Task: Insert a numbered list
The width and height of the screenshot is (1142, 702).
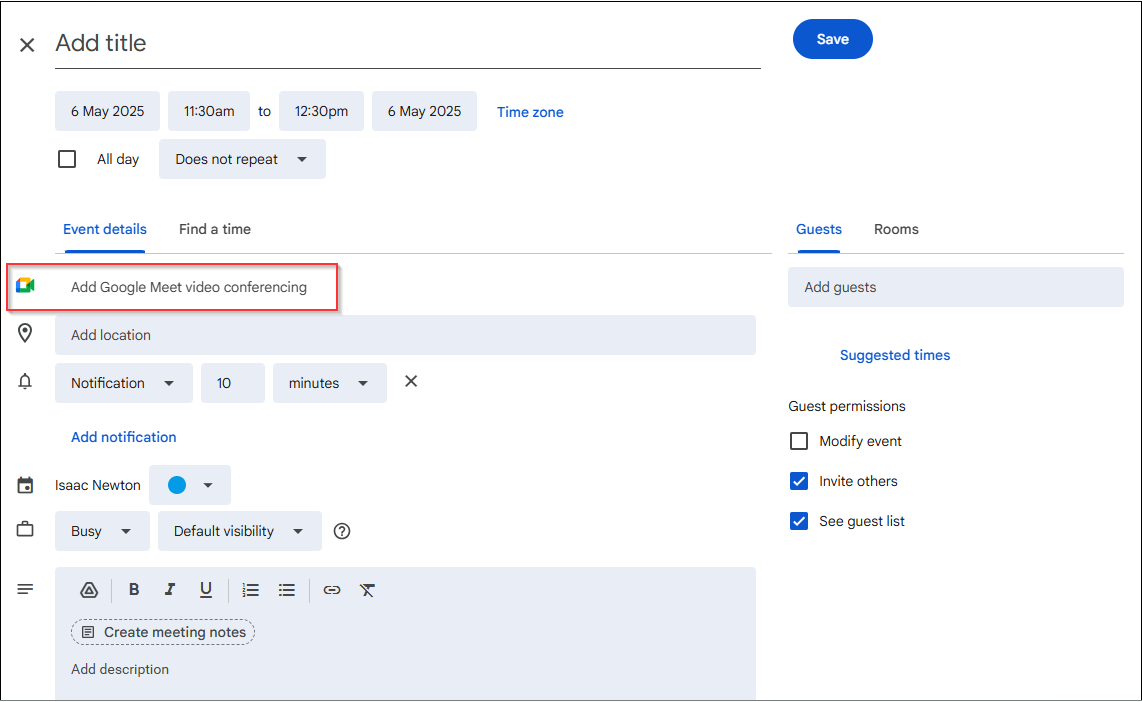Action: click(251, 590)
